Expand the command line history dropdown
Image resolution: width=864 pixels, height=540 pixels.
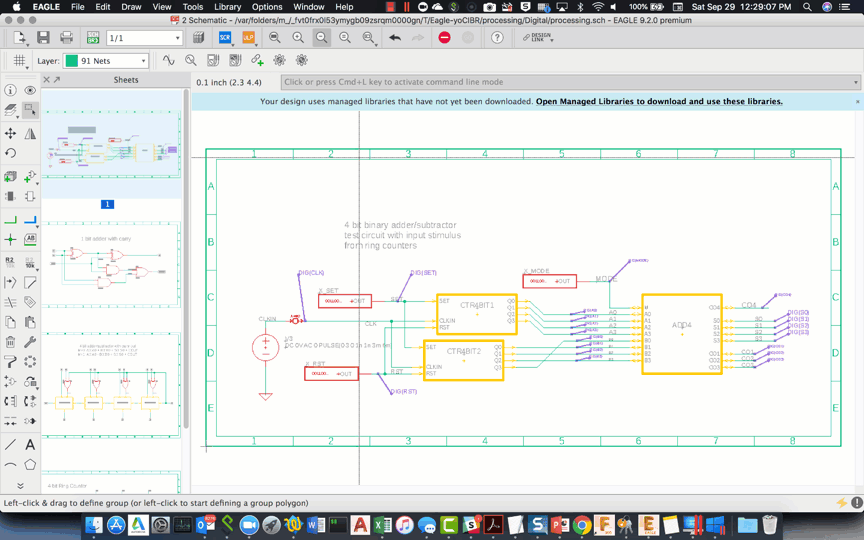(856, 82)
